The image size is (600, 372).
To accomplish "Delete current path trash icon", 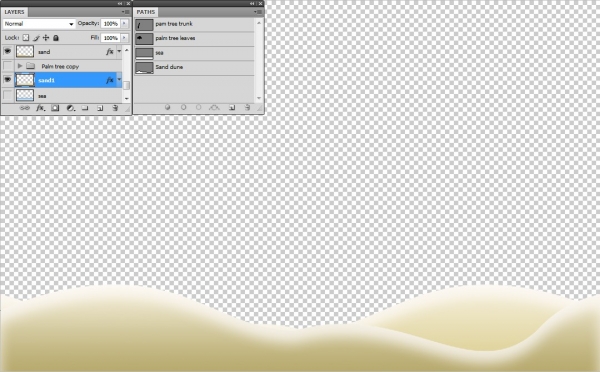I will pyautogui.click(x=247, y=108).
